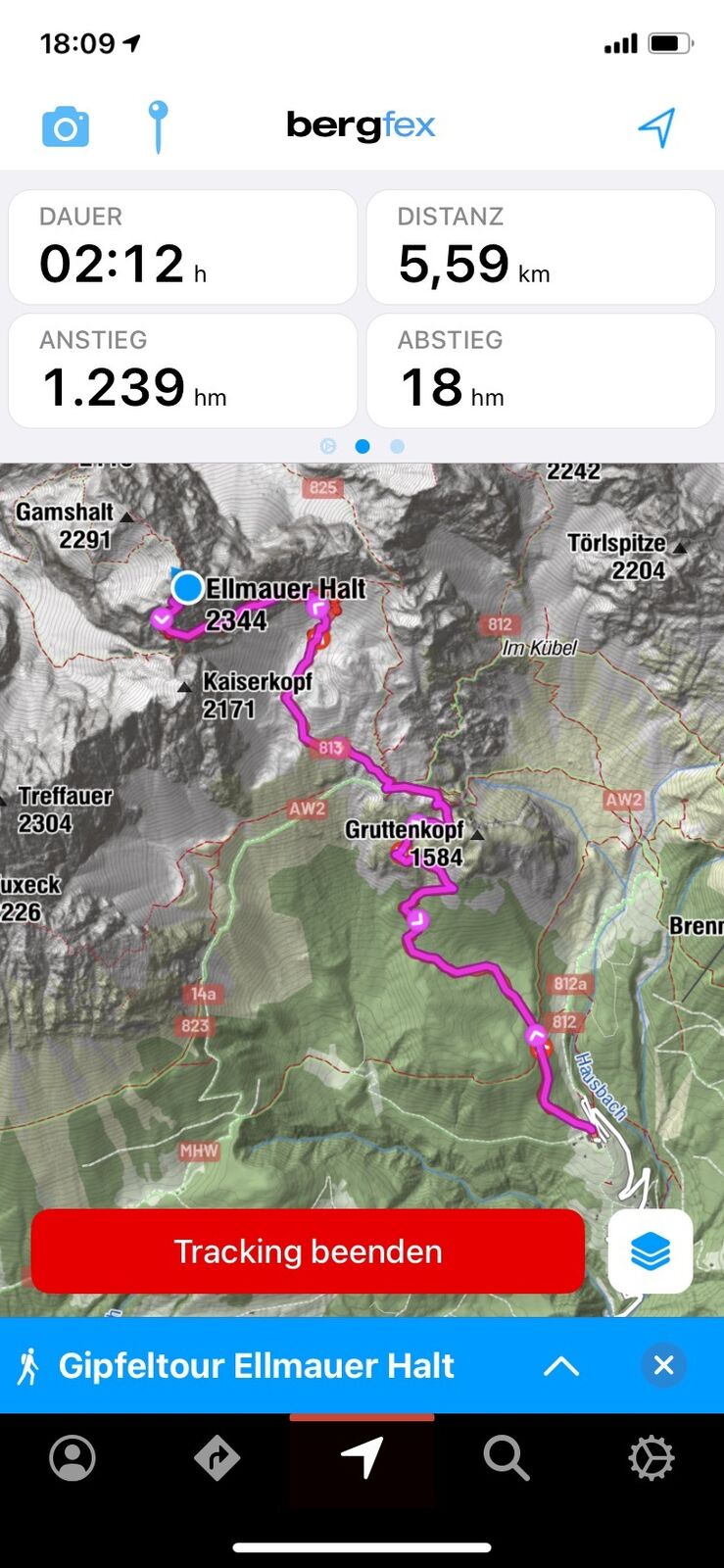The width and height of the screenshot is (724, 1568).
Task: Select the Anstieg ascent stats card
Action: coord(182,370)
